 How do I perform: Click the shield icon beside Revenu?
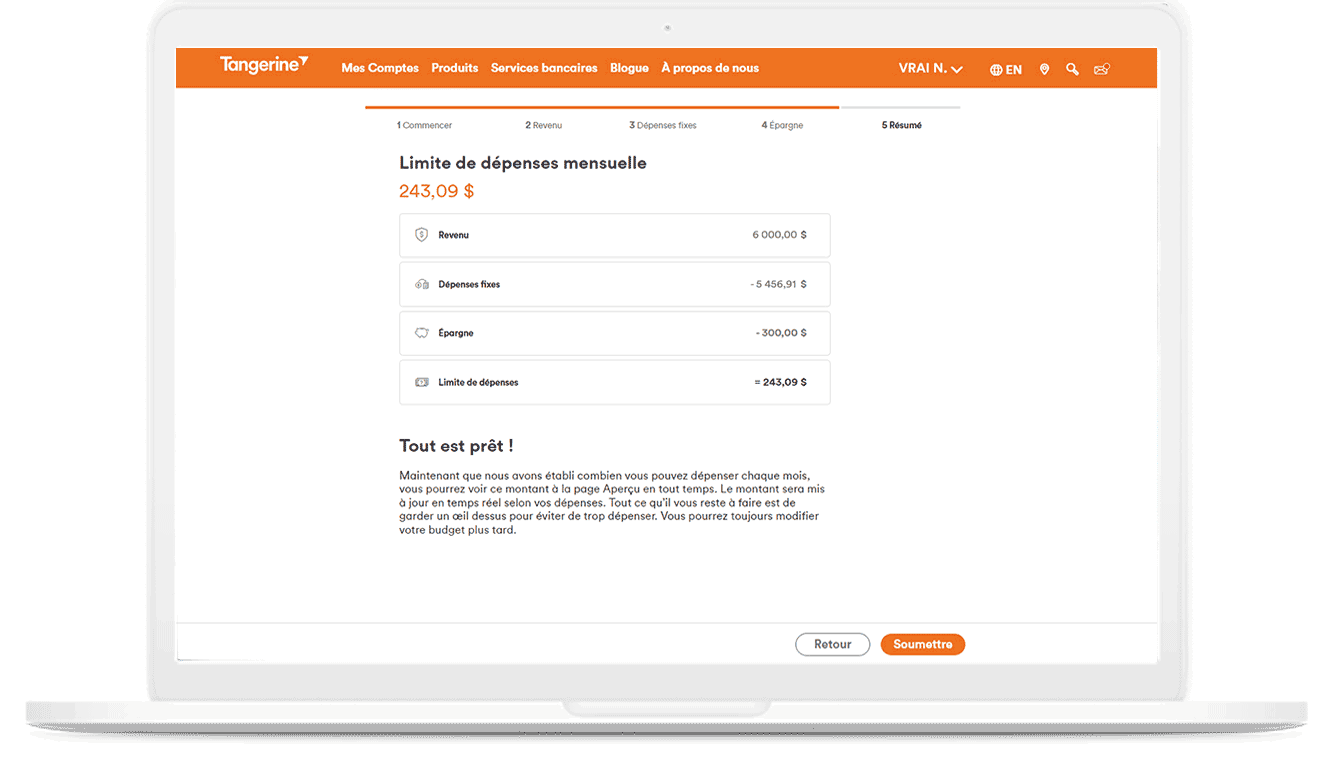point(421,235)
